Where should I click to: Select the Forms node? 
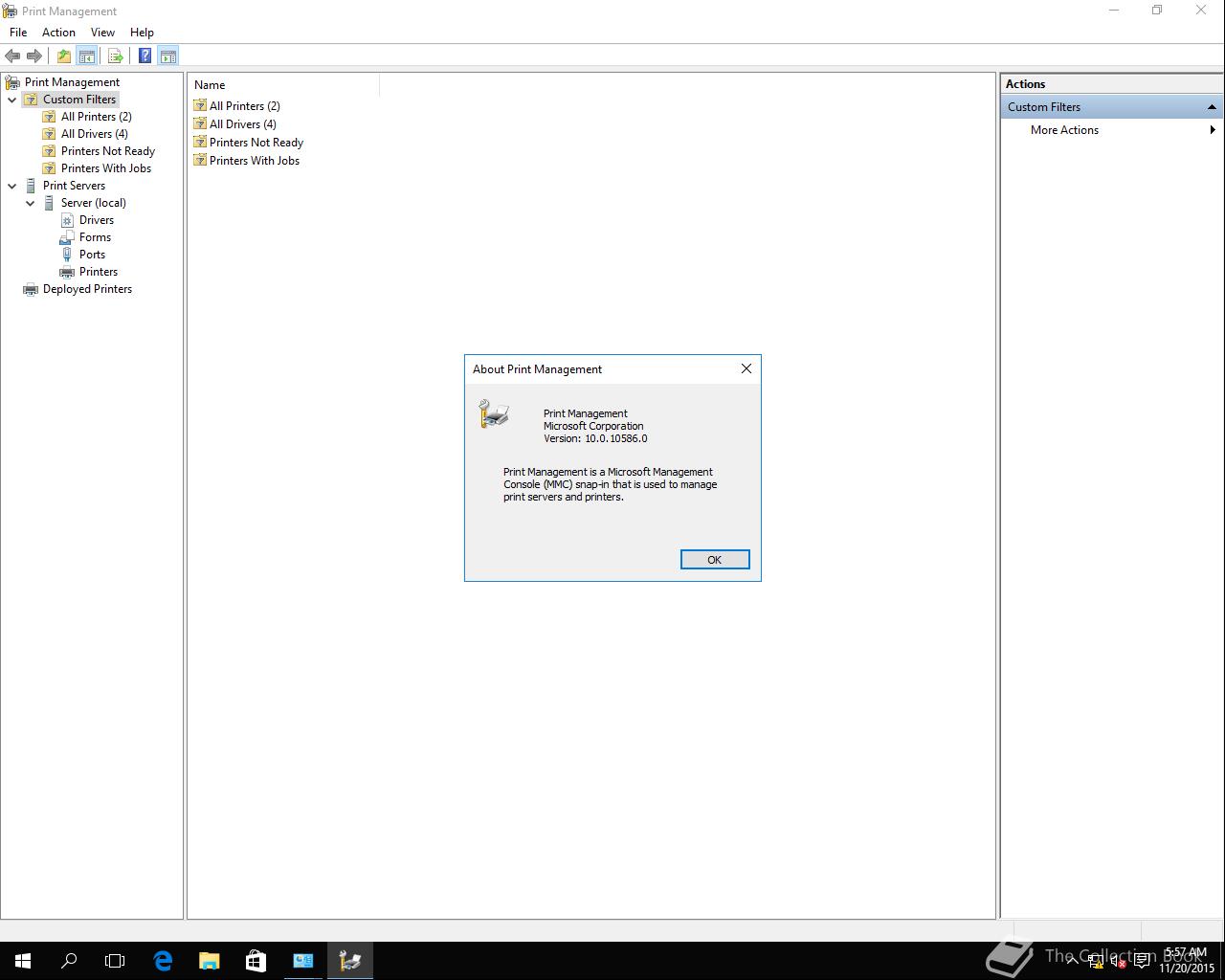click(x=94, y=236)
